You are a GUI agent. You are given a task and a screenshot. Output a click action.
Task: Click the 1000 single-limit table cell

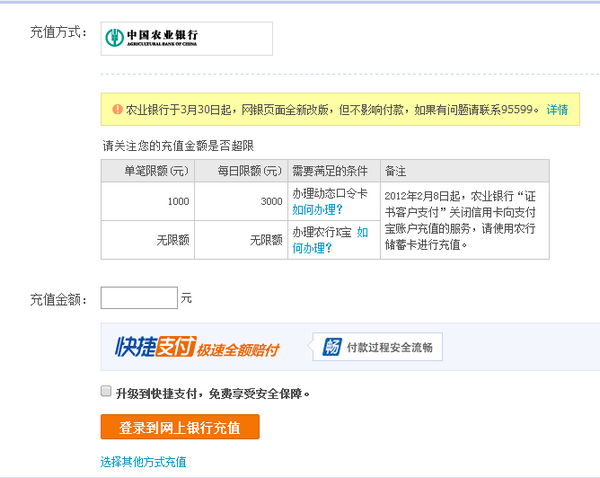tap(178, 202)
